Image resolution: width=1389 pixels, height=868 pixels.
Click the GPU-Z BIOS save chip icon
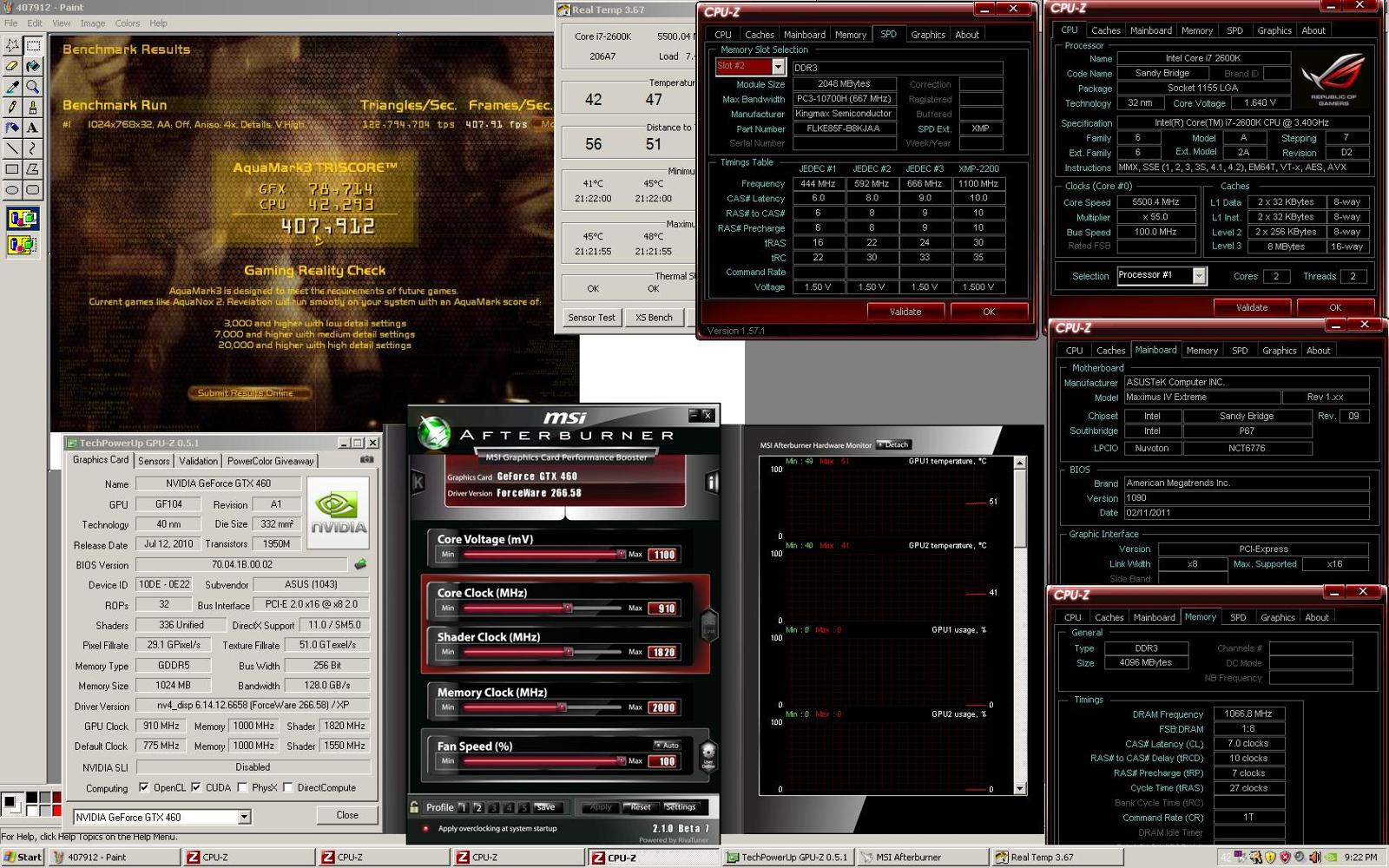point(360,564)
